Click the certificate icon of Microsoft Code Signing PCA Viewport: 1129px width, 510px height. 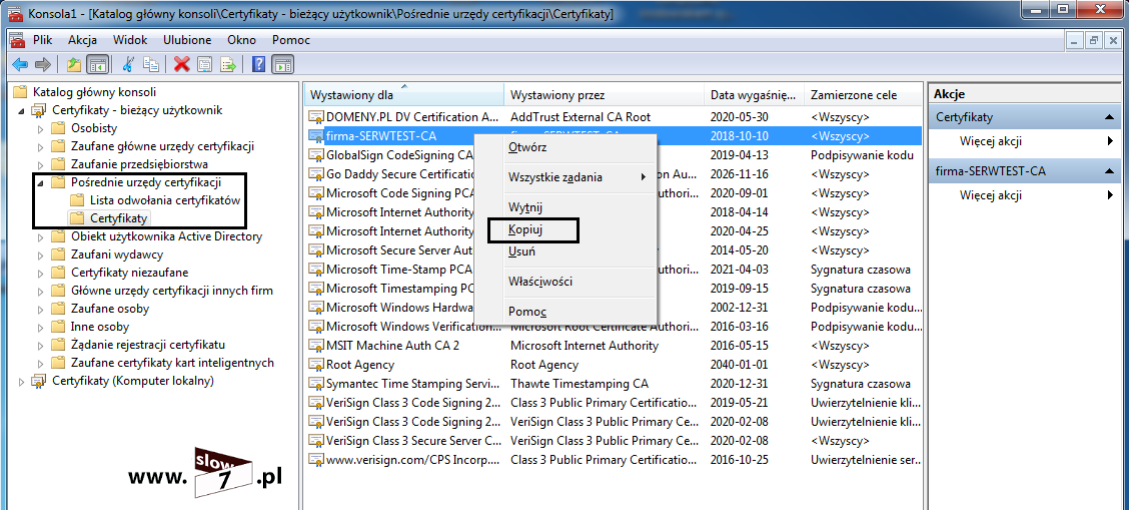coord(316,193)
